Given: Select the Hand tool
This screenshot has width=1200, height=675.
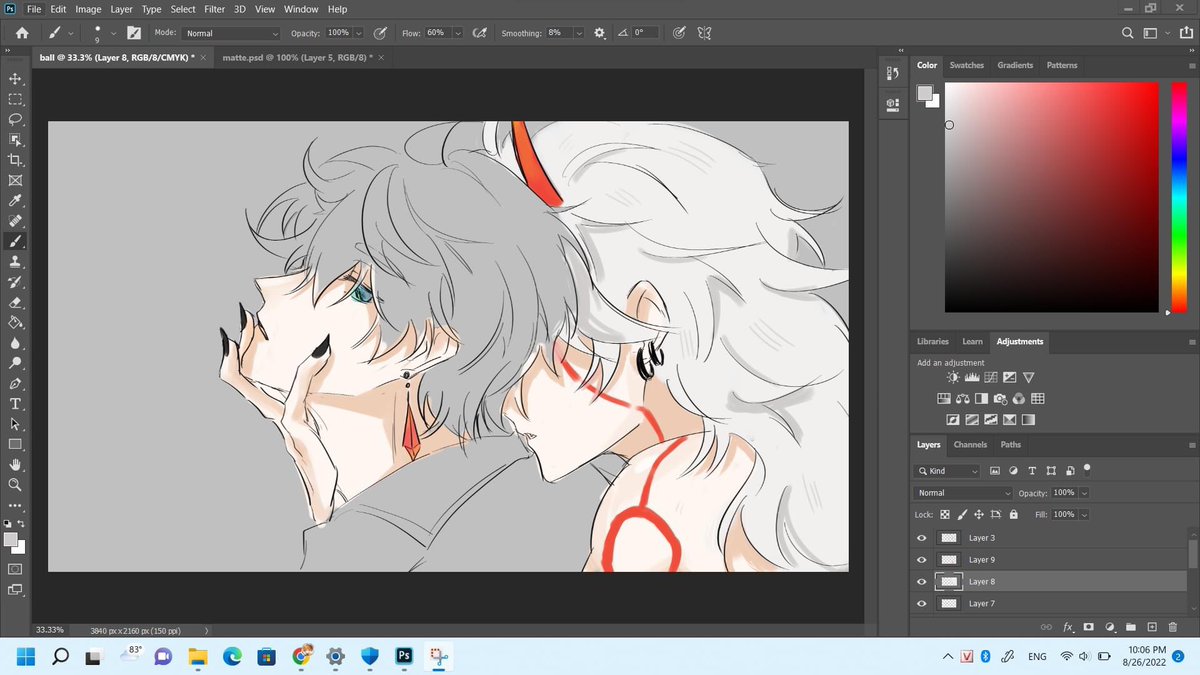Looking at the screenshot, I should (x=15, y=465).
